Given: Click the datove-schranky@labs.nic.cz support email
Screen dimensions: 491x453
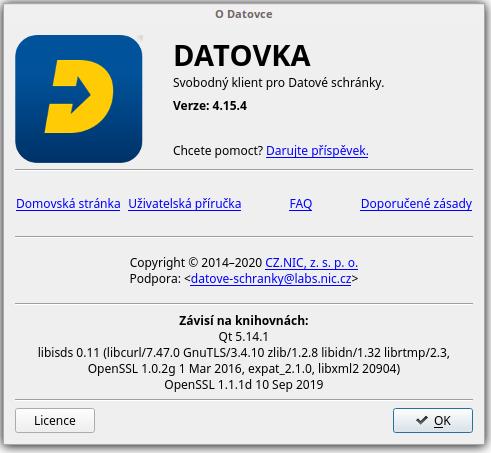Looking at the screenshot, I should pyautogui.click(x=271, y=278).
